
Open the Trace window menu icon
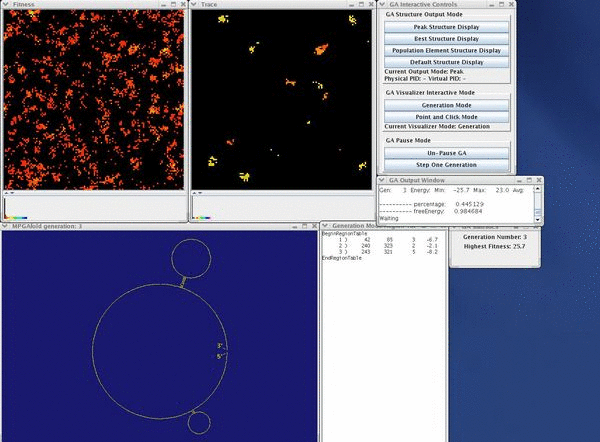click(195, 5)
